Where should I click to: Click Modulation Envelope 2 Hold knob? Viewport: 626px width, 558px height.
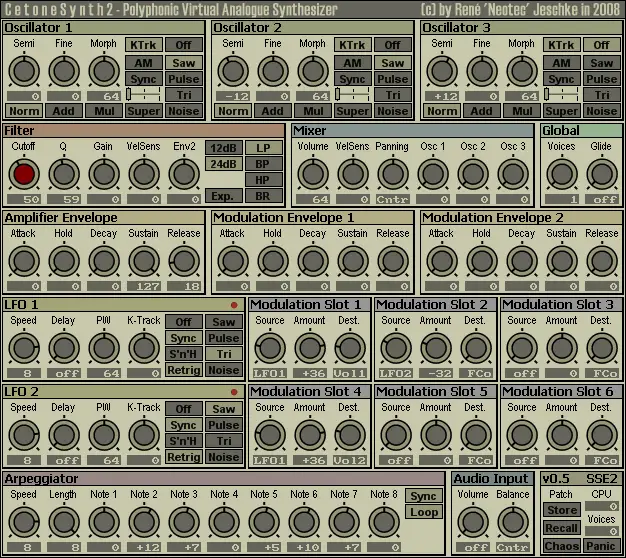[482, 261]
